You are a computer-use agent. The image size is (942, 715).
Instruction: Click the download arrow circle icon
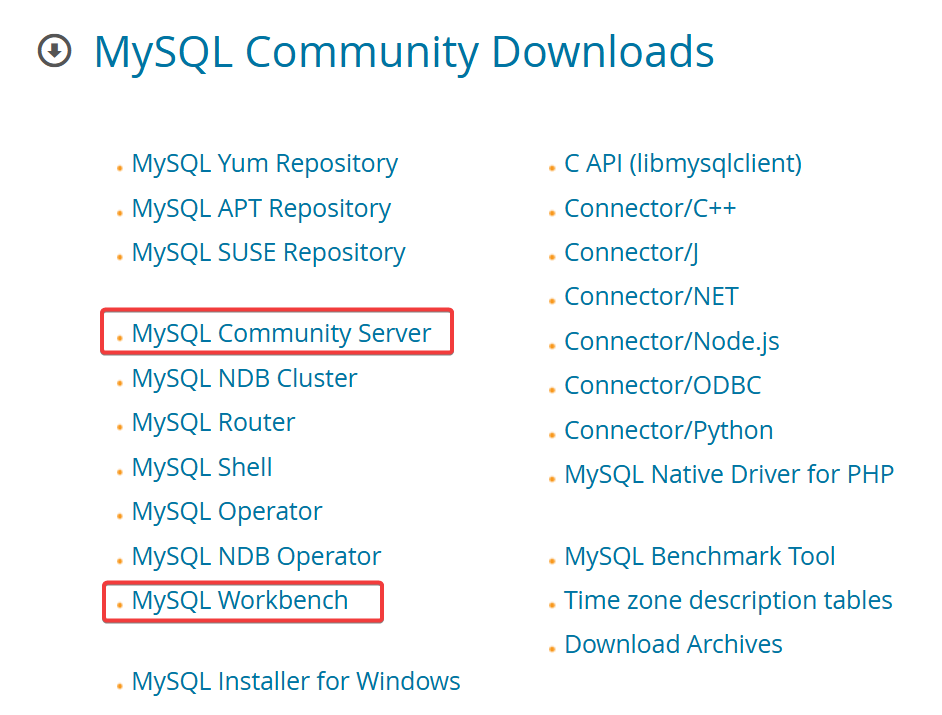(55, 51)
